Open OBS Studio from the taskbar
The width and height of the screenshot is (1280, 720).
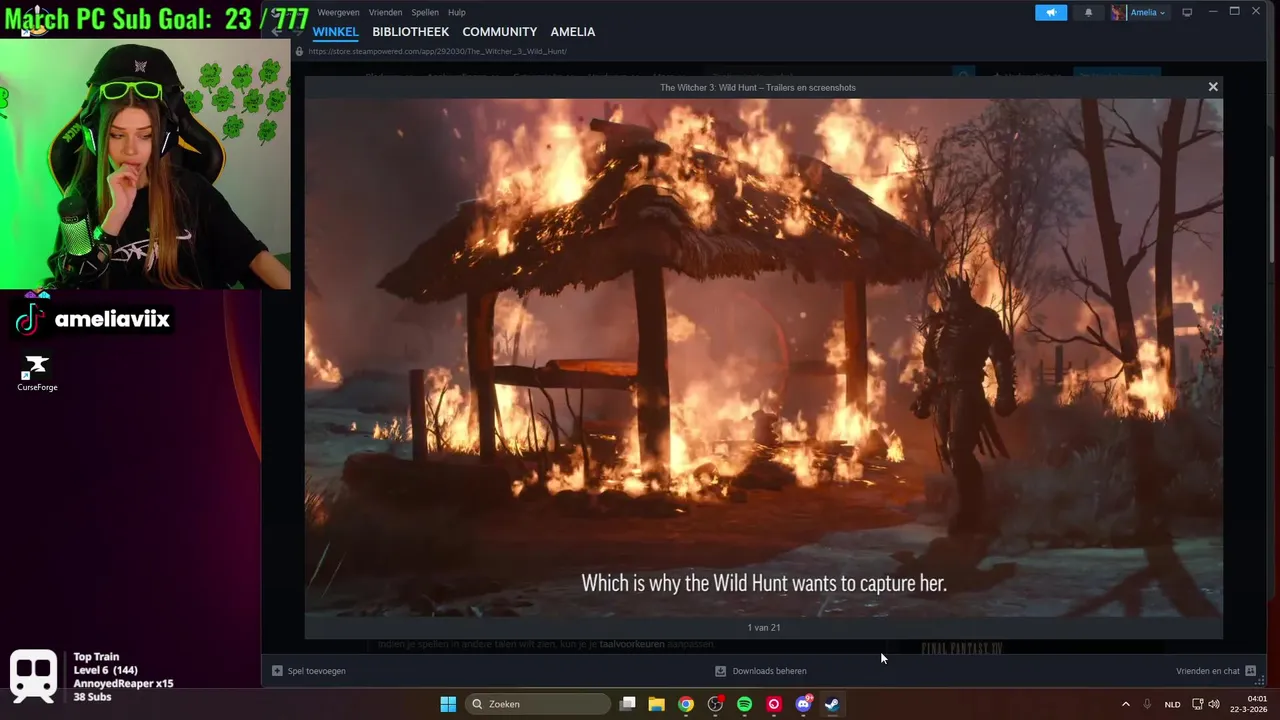pyautogui.click(x=715, y=704)
